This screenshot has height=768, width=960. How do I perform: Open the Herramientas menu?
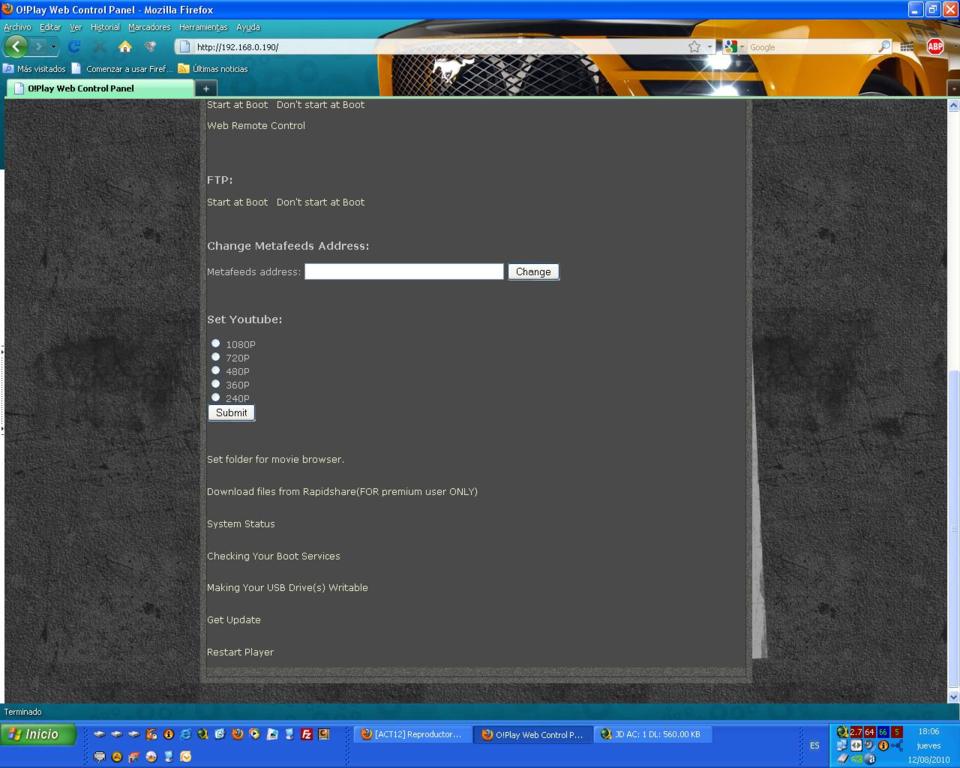click(x=203, y=27)
